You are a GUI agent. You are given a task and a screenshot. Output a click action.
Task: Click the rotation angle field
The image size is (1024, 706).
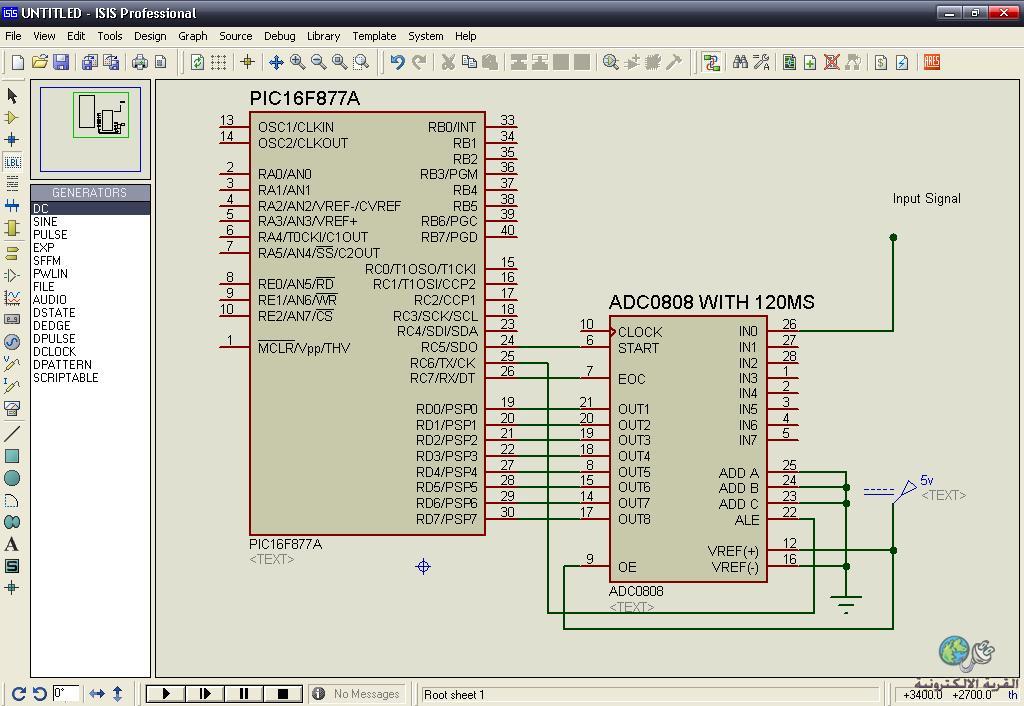pos(66,694)
